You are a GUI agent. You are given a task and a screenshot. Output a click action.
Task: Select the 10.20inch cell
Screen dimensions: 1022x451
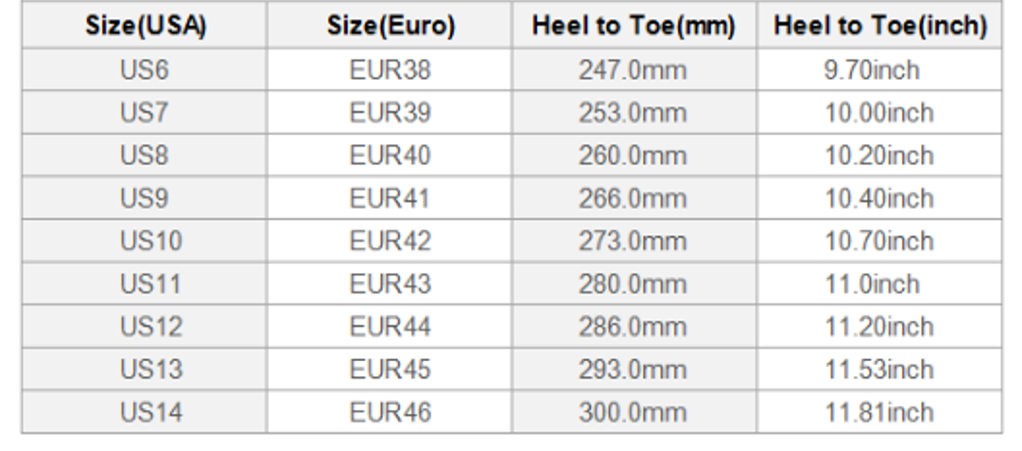point(879,156)
